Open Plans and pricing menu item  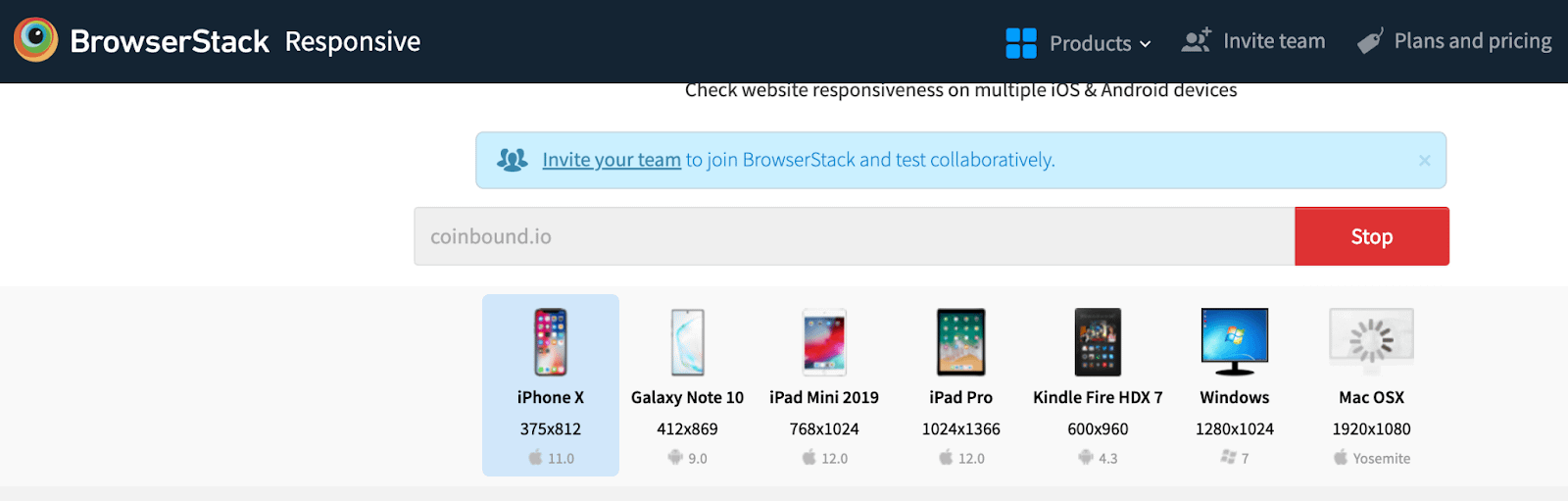(1472, 41)
